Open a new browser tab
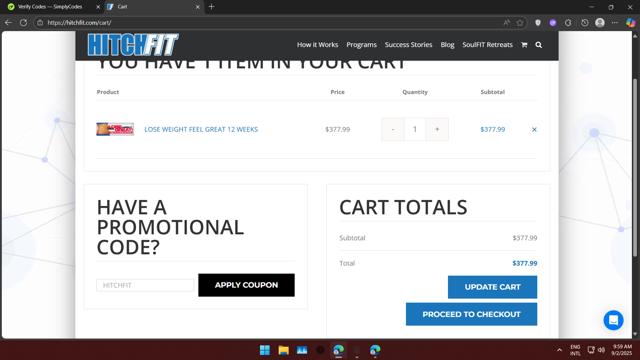Image resolution: width=640 pixels, height=360 pixels. [x=211, y=7]
